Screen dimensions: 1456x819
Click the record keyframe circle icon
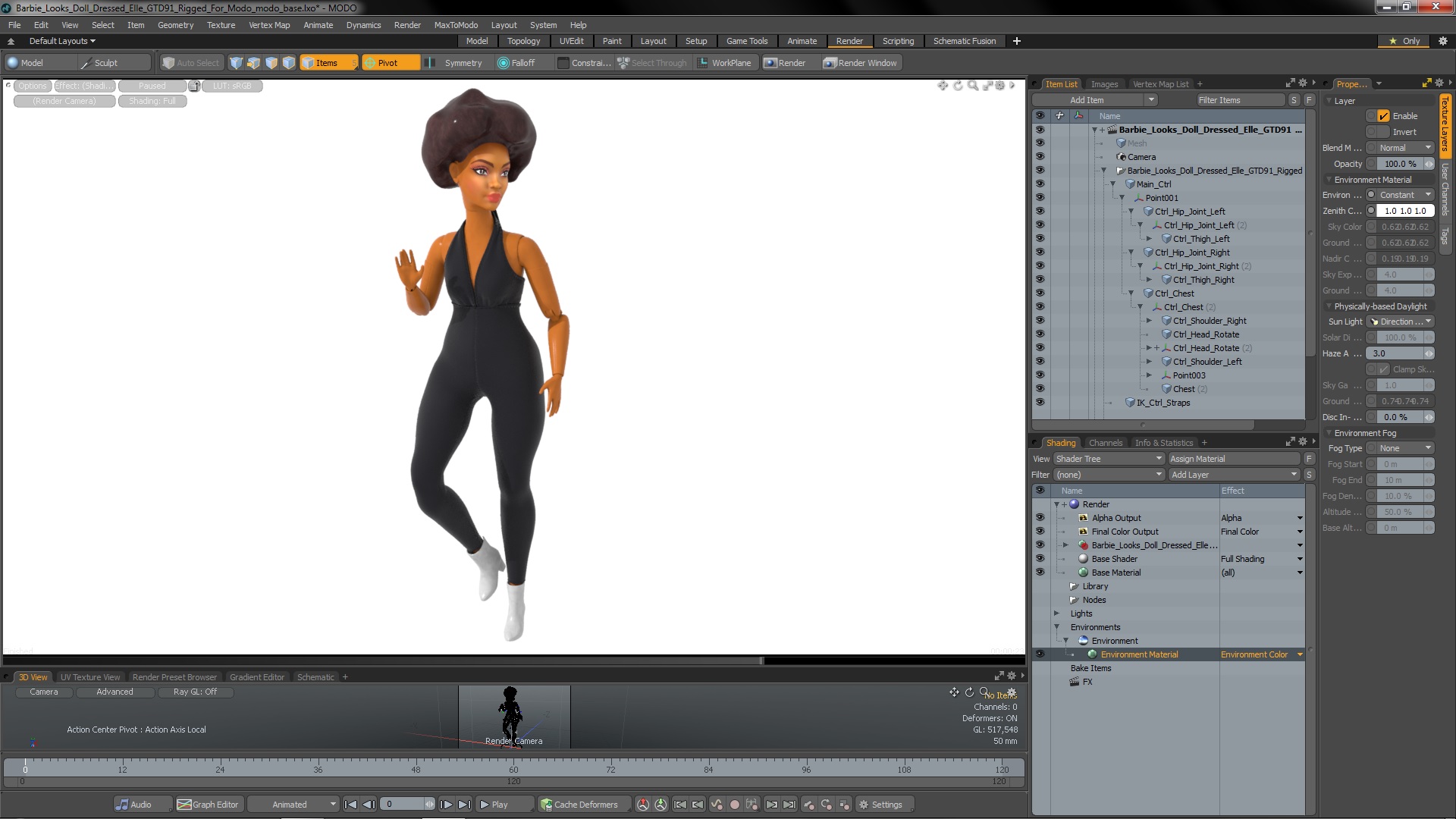click(734, 805)
